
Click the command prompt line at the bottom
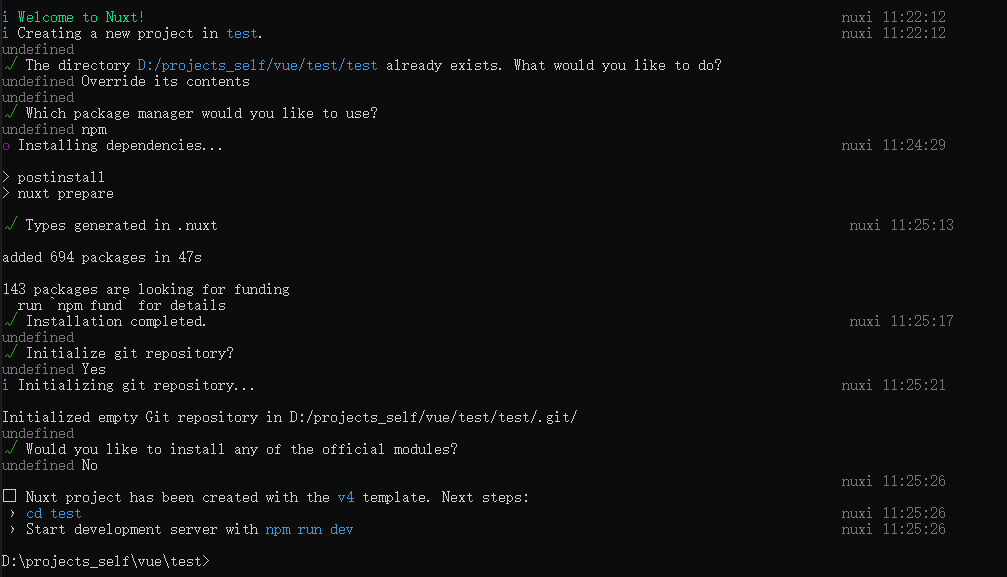click(106, 561)
